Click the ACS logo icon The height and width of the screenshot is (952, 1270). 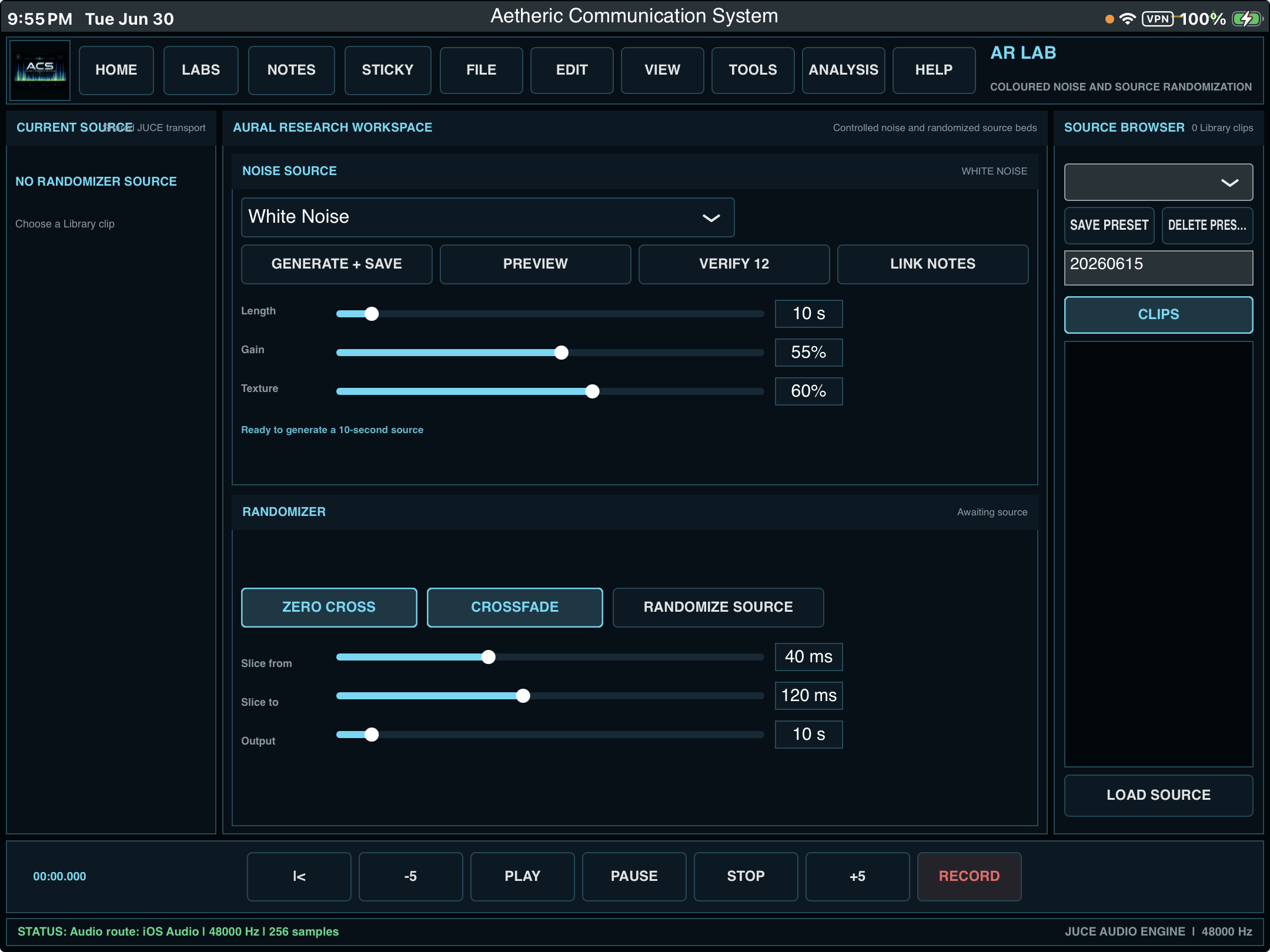40,70
